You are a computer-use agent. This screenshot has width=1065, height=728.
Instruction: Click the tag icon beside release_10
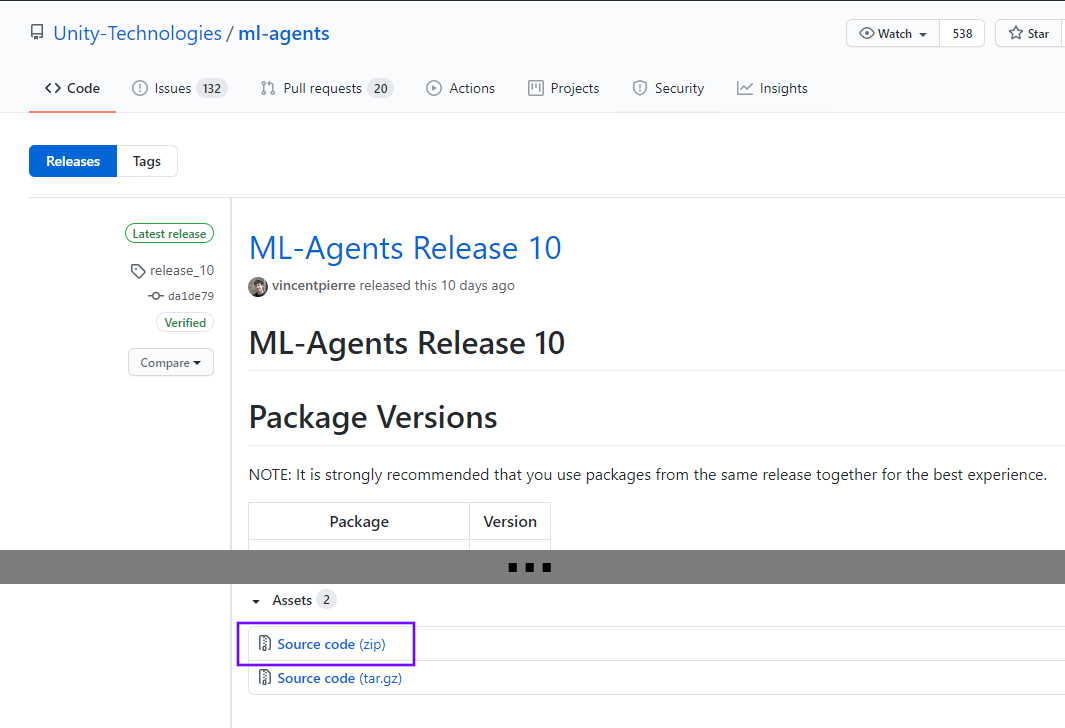[x=138, y=271]
